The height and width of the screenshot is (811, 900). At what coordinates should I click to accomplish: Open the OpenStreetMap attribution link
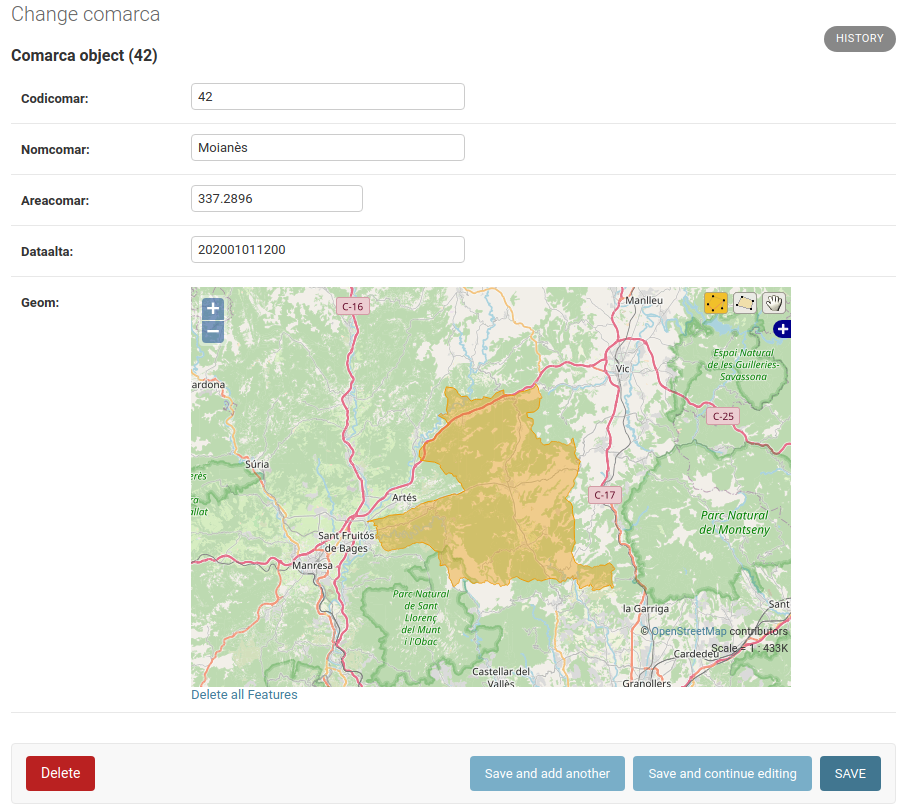point(688,631)
